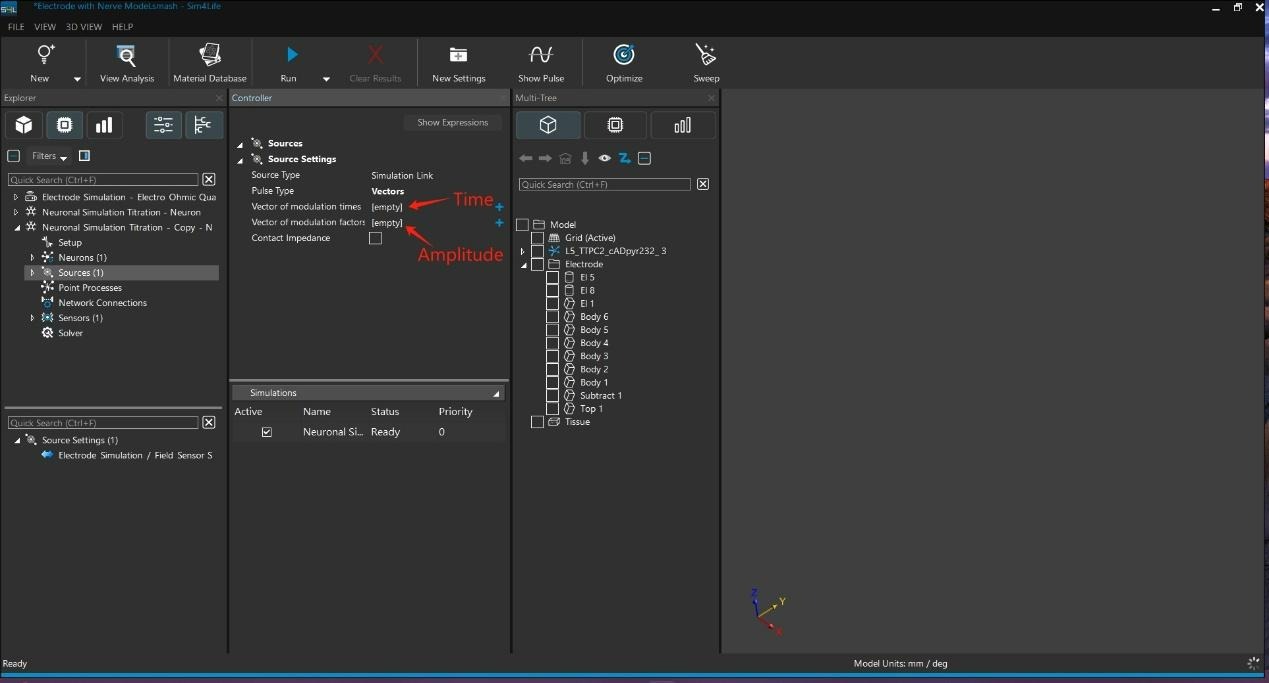Launch the Optimize tool
This screenshot has width=1269, height=683.
(x=624, y=56)
